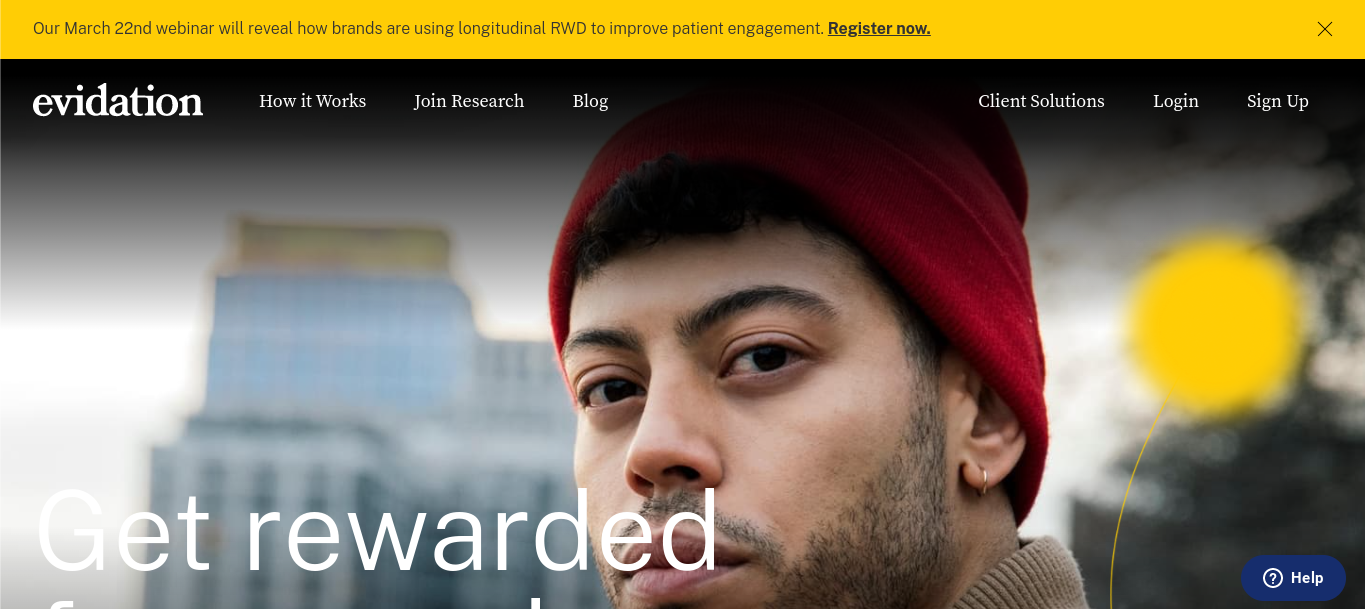Click the gold hoop earring in the photo
The height and width of the screenshot is (609, 1365).
pyautogui.click(x=982, y=480)
